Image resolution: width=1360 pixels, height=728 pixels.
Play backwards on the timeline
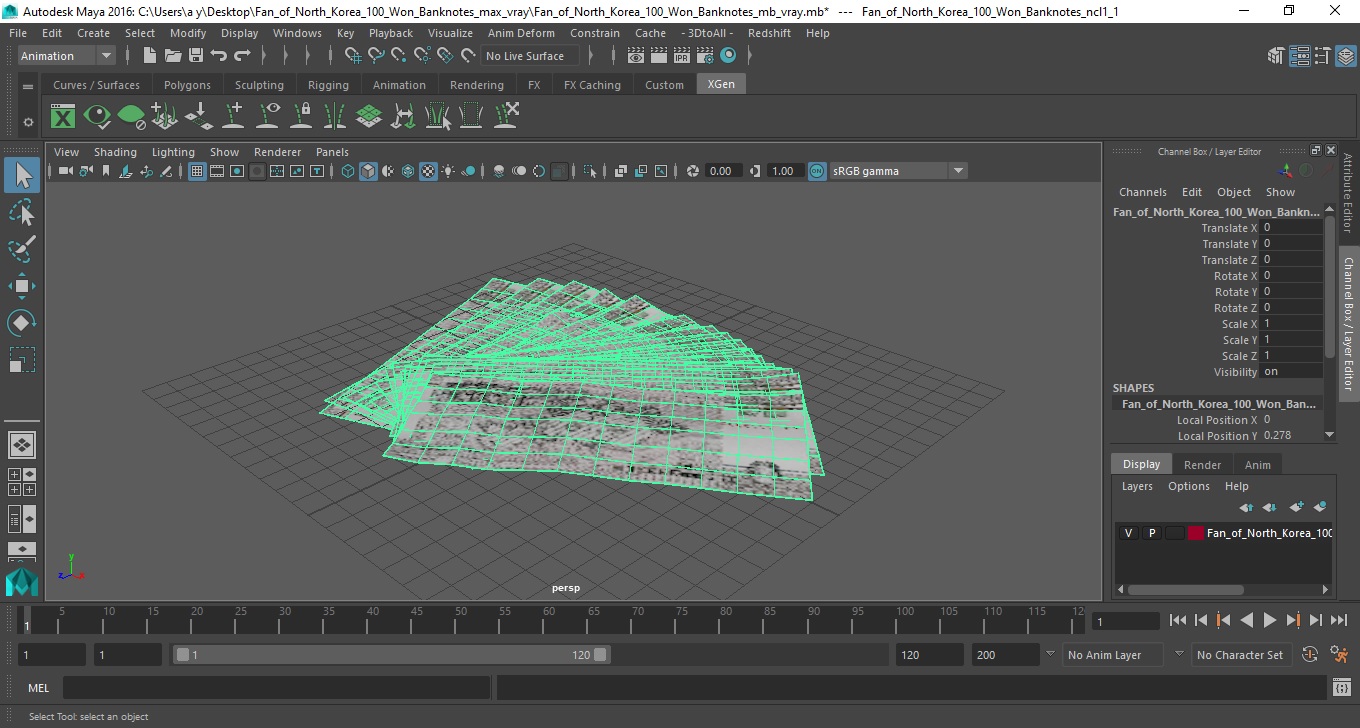point(1246,621)
